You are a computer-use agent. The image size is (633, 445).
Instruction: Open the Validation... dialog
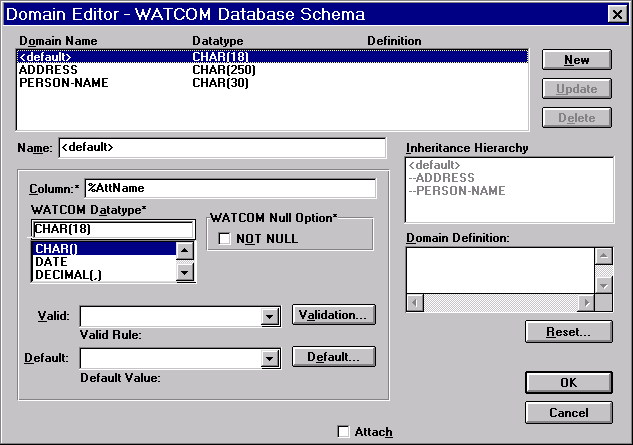pos(333,315)
